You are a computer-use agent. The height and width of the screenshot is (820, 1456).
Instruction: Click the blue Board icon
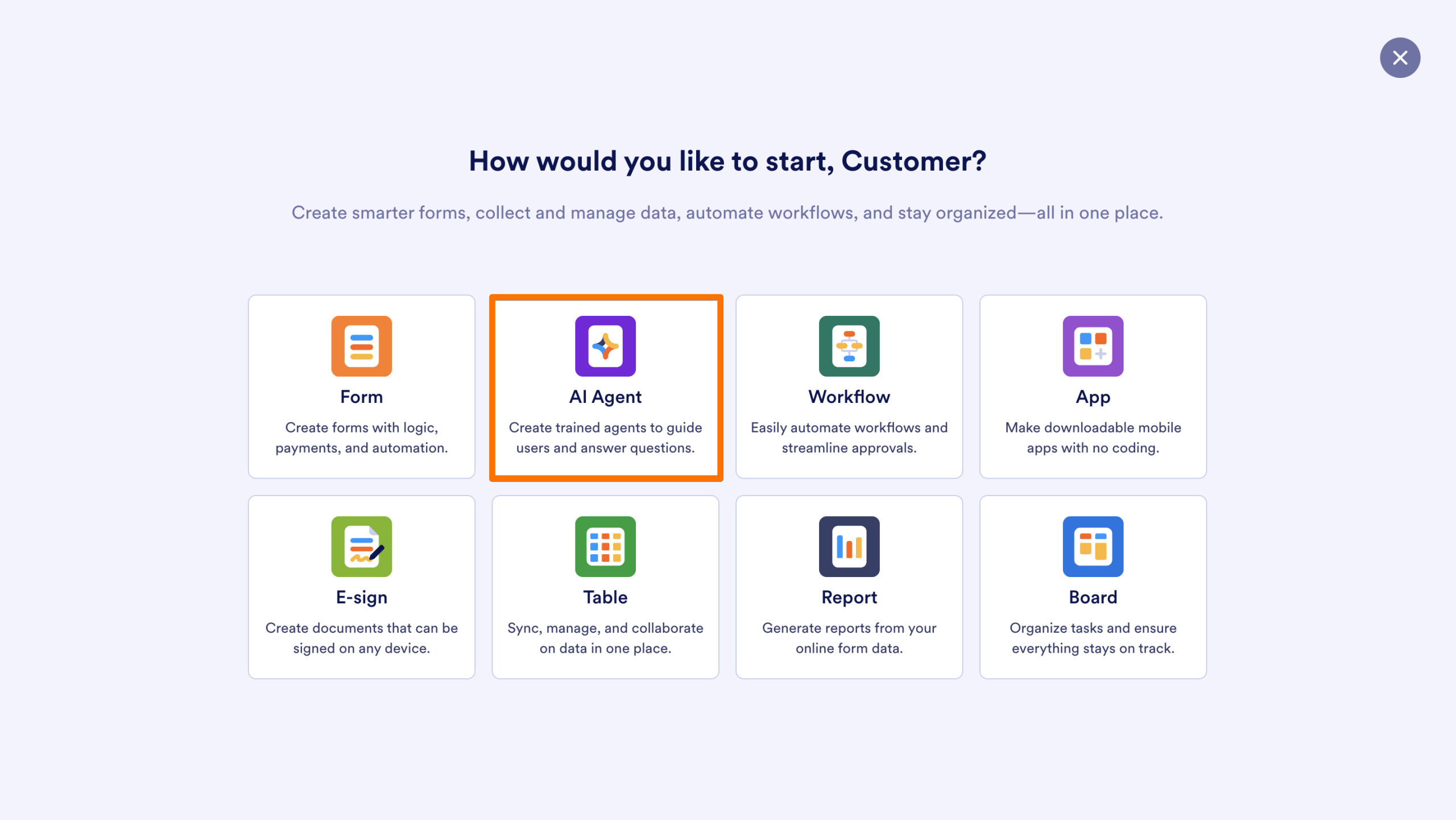(x=1093, y=546)
